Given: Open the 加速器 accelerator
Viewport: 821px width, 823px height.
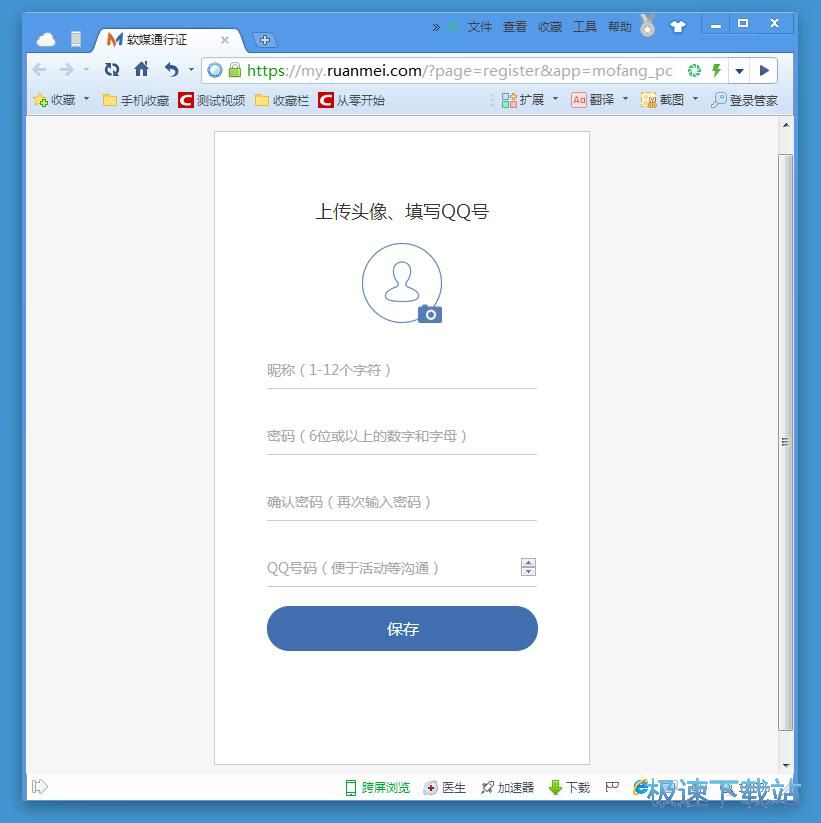Looking at the screenshot, I should pos(508,787).
